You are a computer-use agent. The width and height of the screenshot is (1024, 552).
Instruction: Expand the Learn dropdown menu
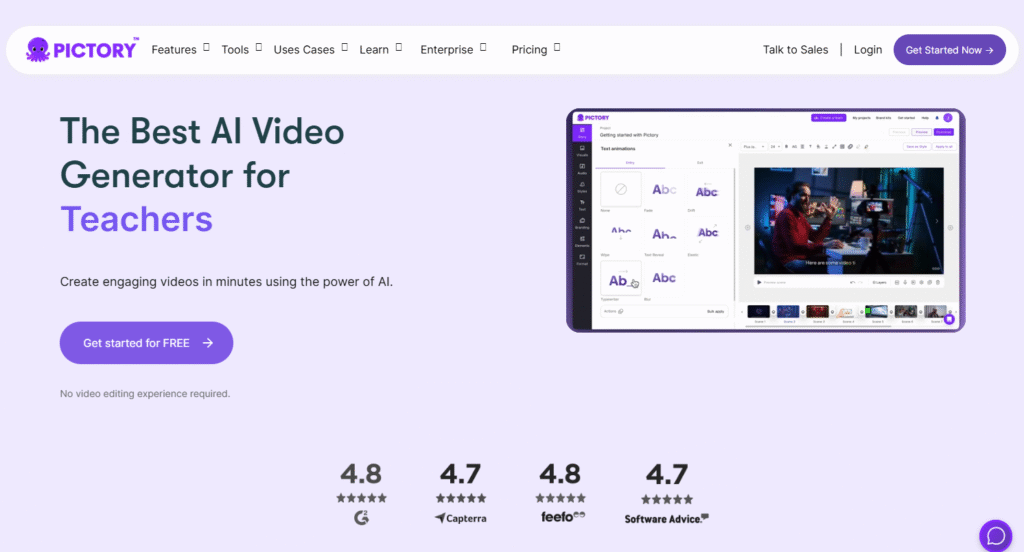pyautogui.click(x=380, y=50)
